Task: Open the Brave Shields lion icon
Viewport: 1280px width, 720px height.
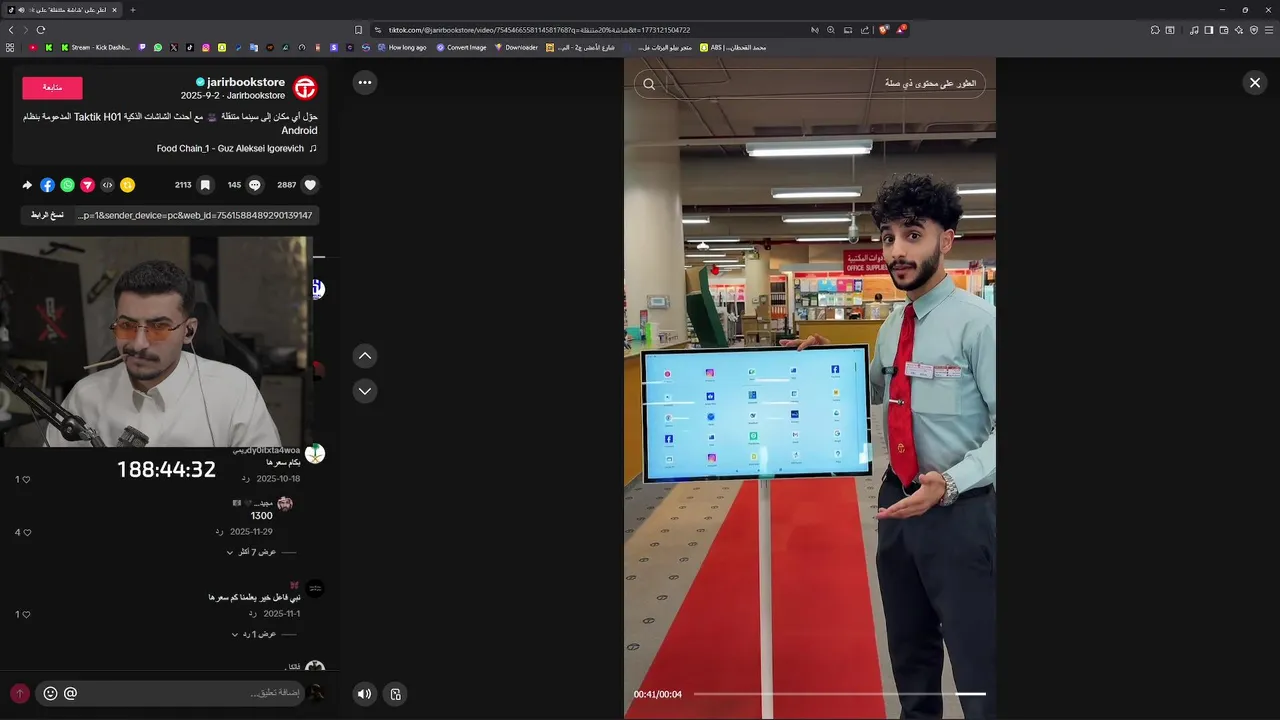Action: 884,30
